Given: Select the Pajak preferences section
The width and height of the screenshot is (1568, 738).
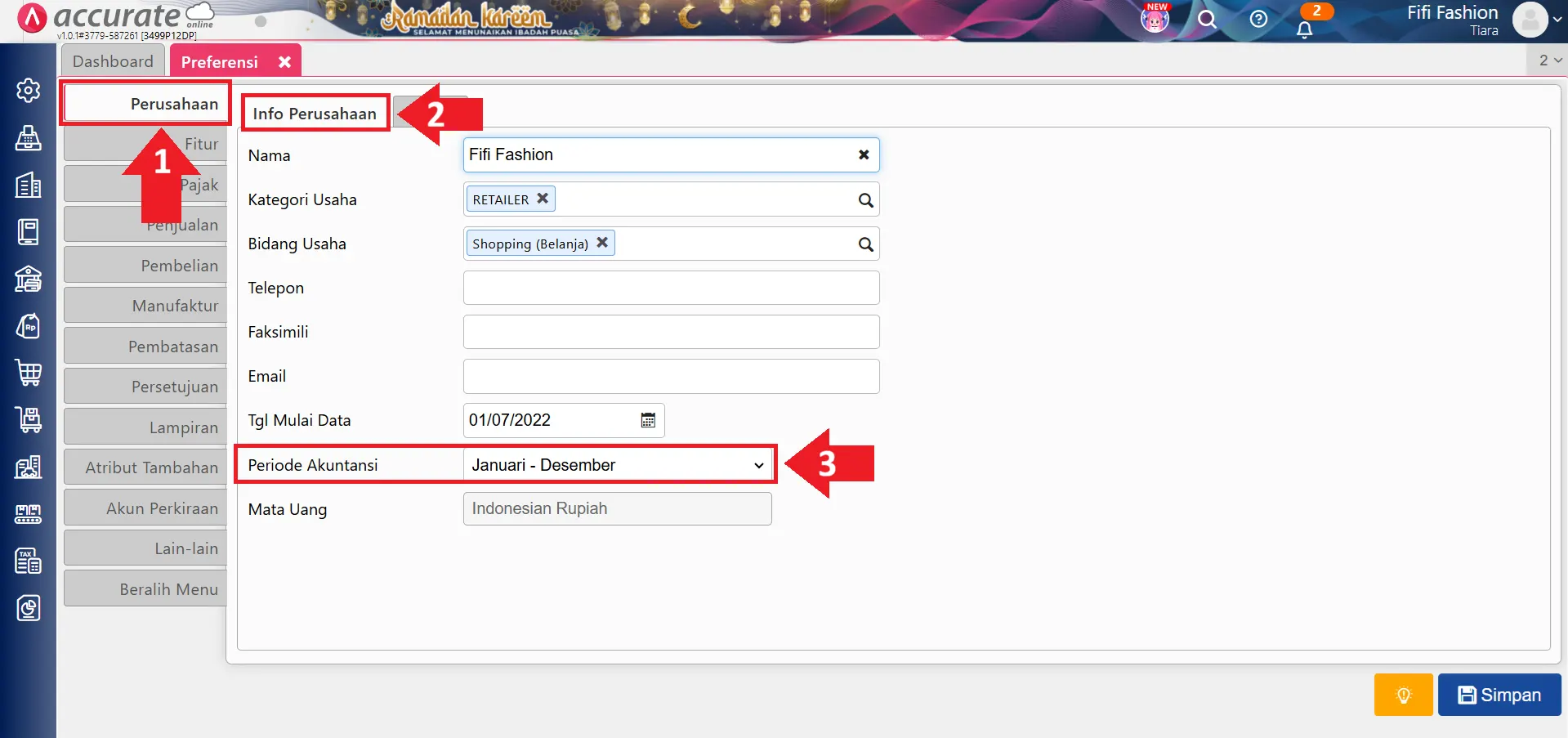Looking at the screenshot, I should (x=199, y=185).
